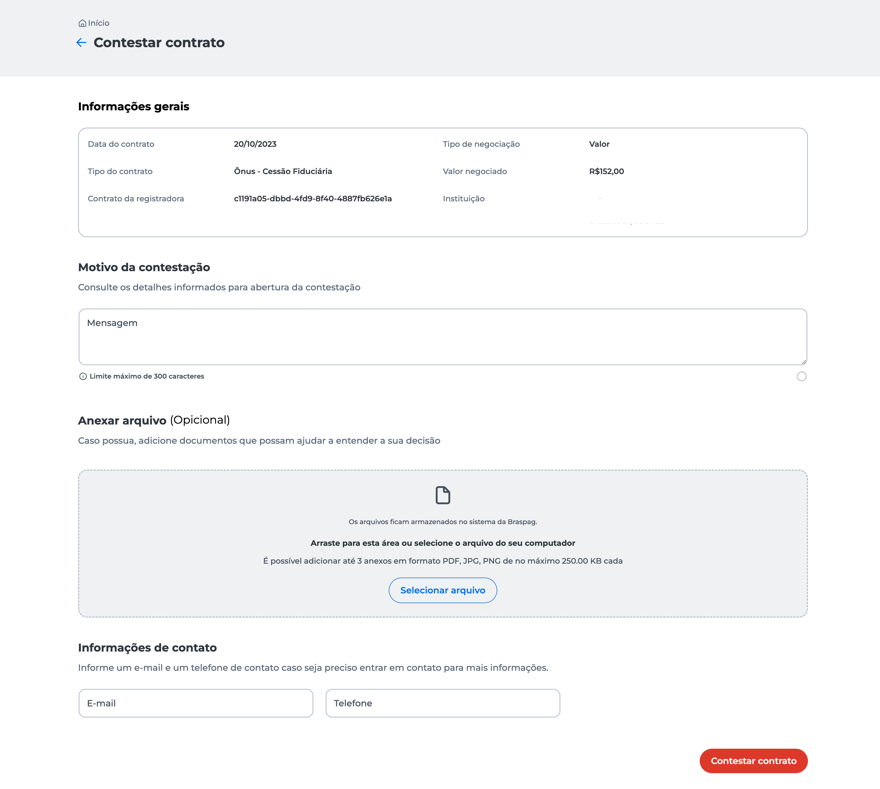Select the contract ID c1191a05 value
Viewport: 880px width, 789px height.
[313, 199]
